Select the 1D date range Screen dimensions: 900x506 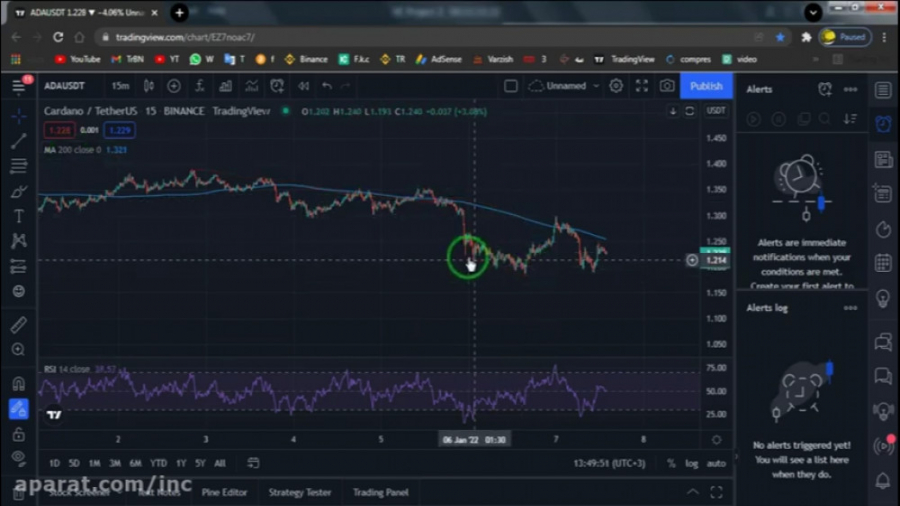click(55, 463)
